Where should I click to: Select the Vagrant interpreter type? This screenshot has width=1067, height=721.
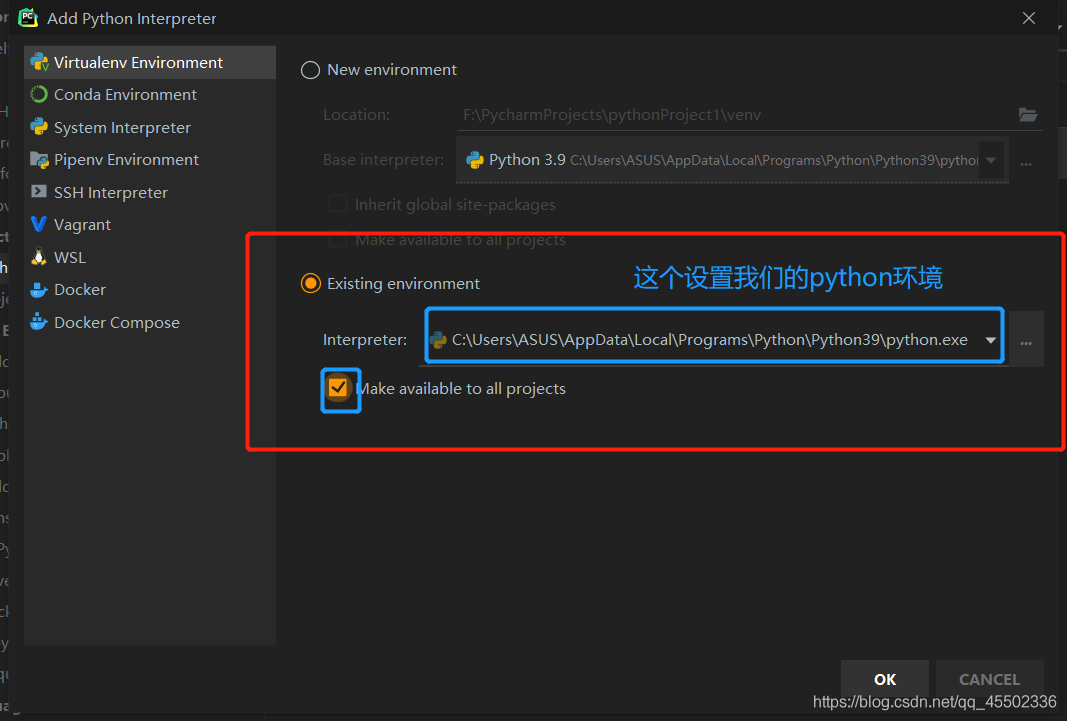[150, 224]
